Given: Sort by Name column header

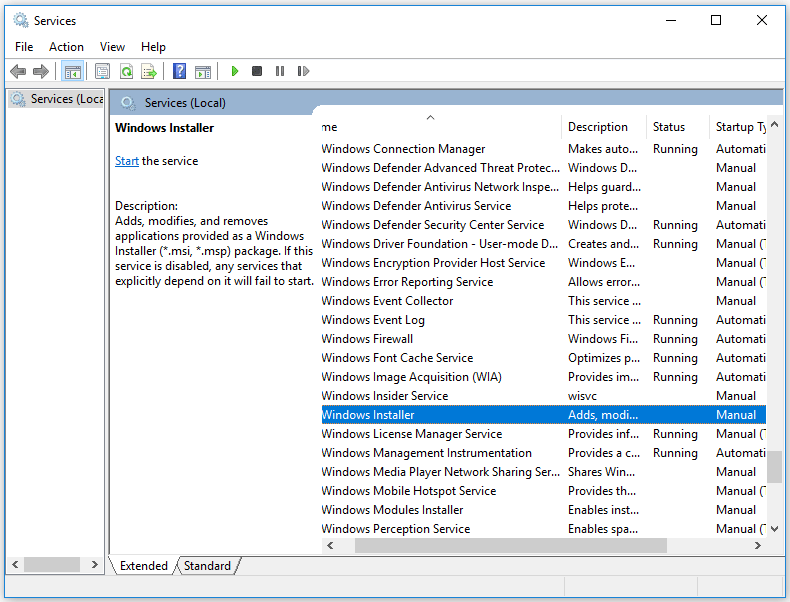Looking at the screenshot, I should (441, 127).
